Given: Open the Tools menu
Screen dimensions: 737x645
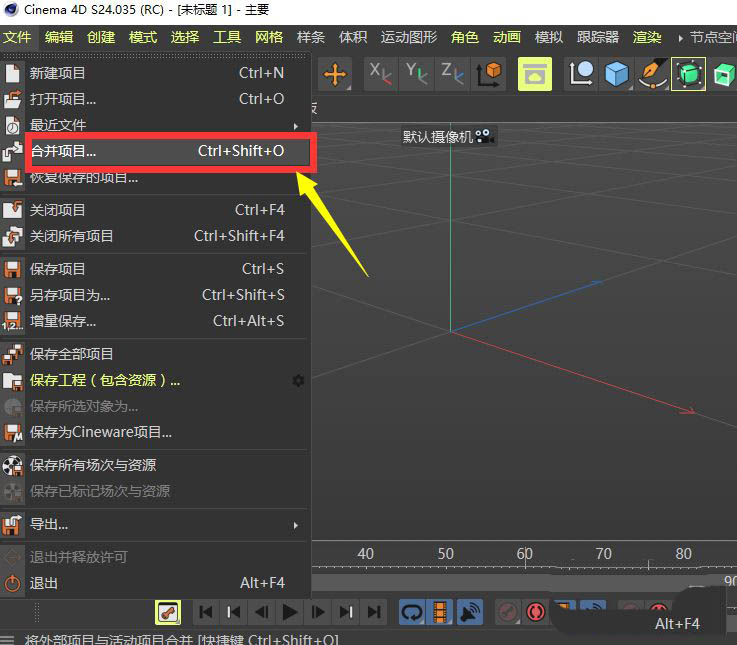Looking at the screenshot, I should [227, 37].
